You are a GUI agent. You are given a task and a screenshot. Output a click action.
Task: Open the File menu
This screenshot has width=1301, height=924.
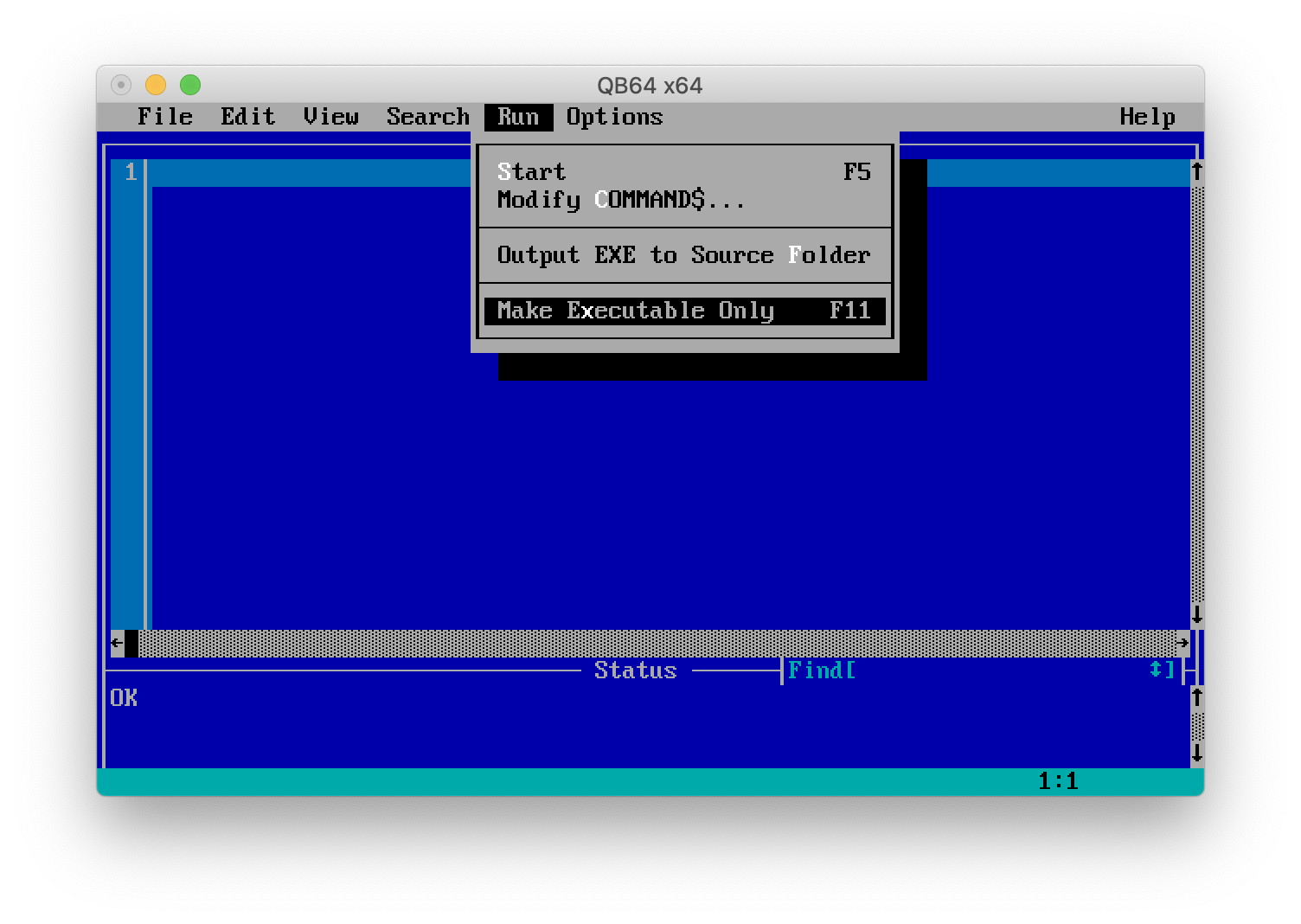pyautogui.click(x=164, y=117)
